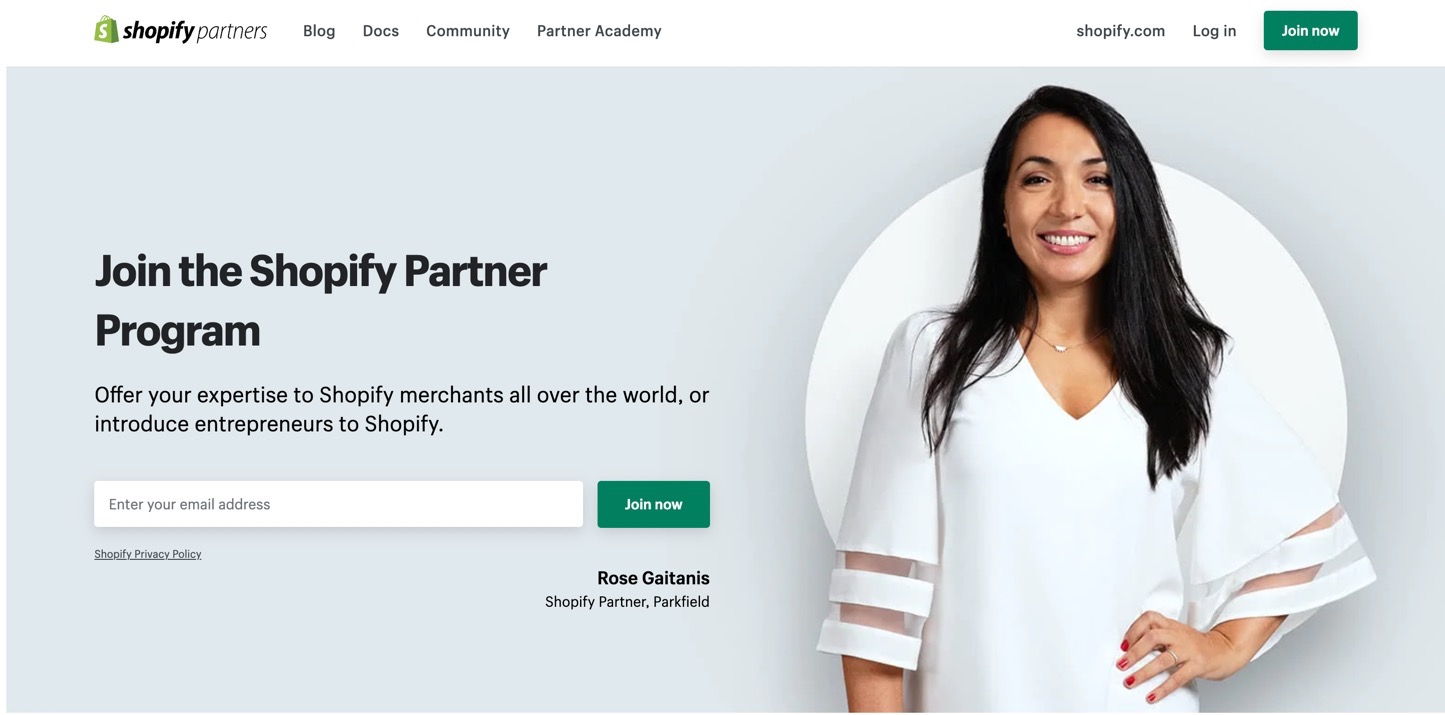Go to the Community page
1445x715 pixels.
468,31
